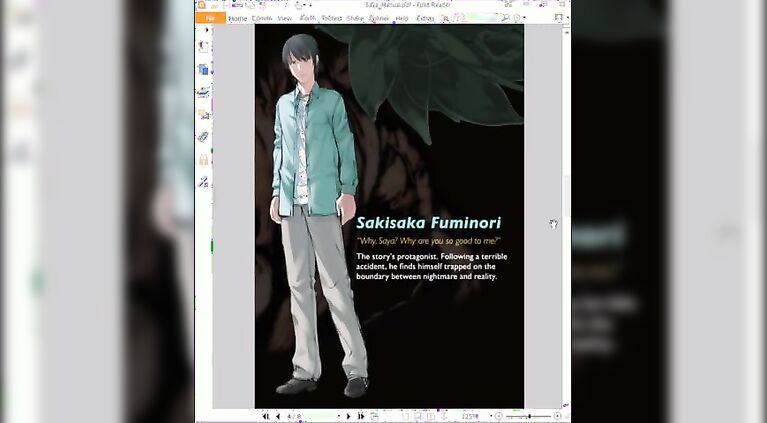Open the orange File menu
Viewport: 767px width, 423px height.
tap(210, 18)
